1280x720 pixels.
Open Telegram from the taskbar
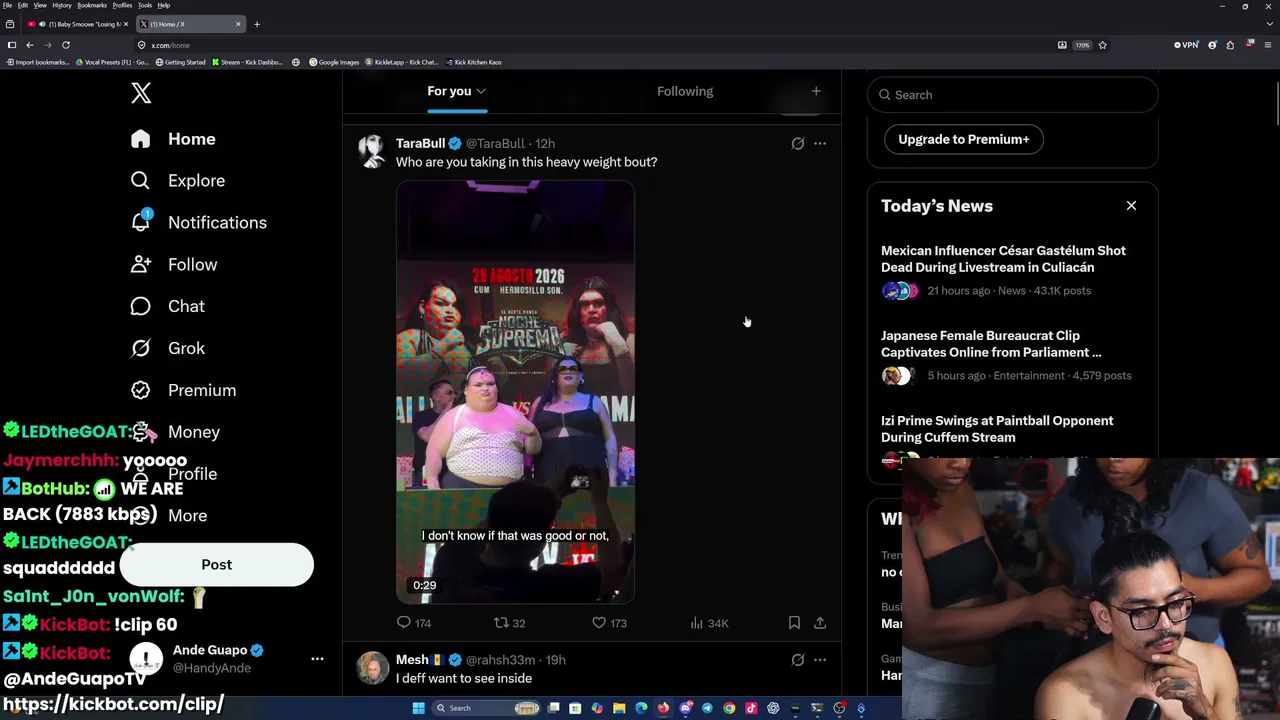click(x=707, y=709)
